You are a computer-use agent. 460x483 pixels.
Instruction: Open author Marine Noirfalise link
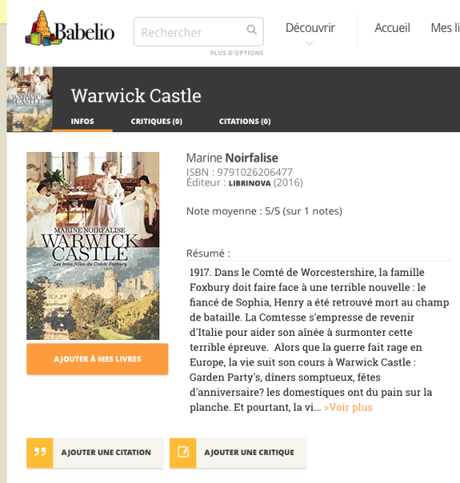coord(232,158)
